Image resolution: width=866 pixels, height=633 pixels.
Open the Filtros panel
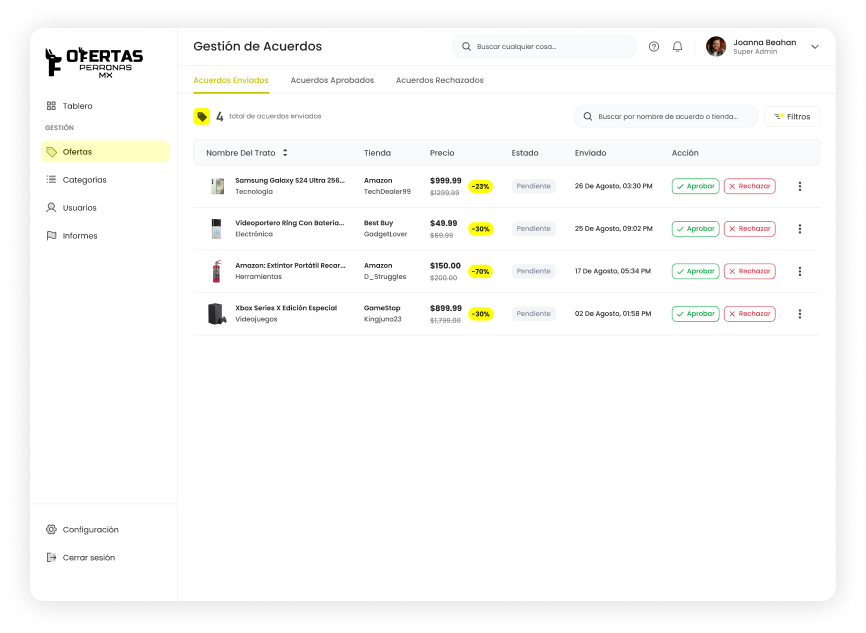[792, 115]
